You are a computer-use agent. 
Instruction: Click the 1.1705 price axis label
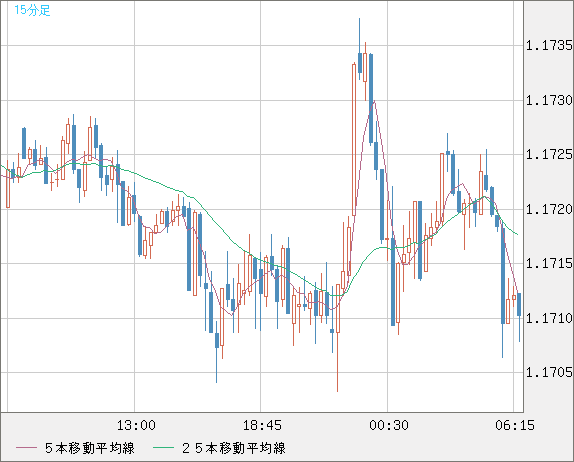click(x=549, y=372)
